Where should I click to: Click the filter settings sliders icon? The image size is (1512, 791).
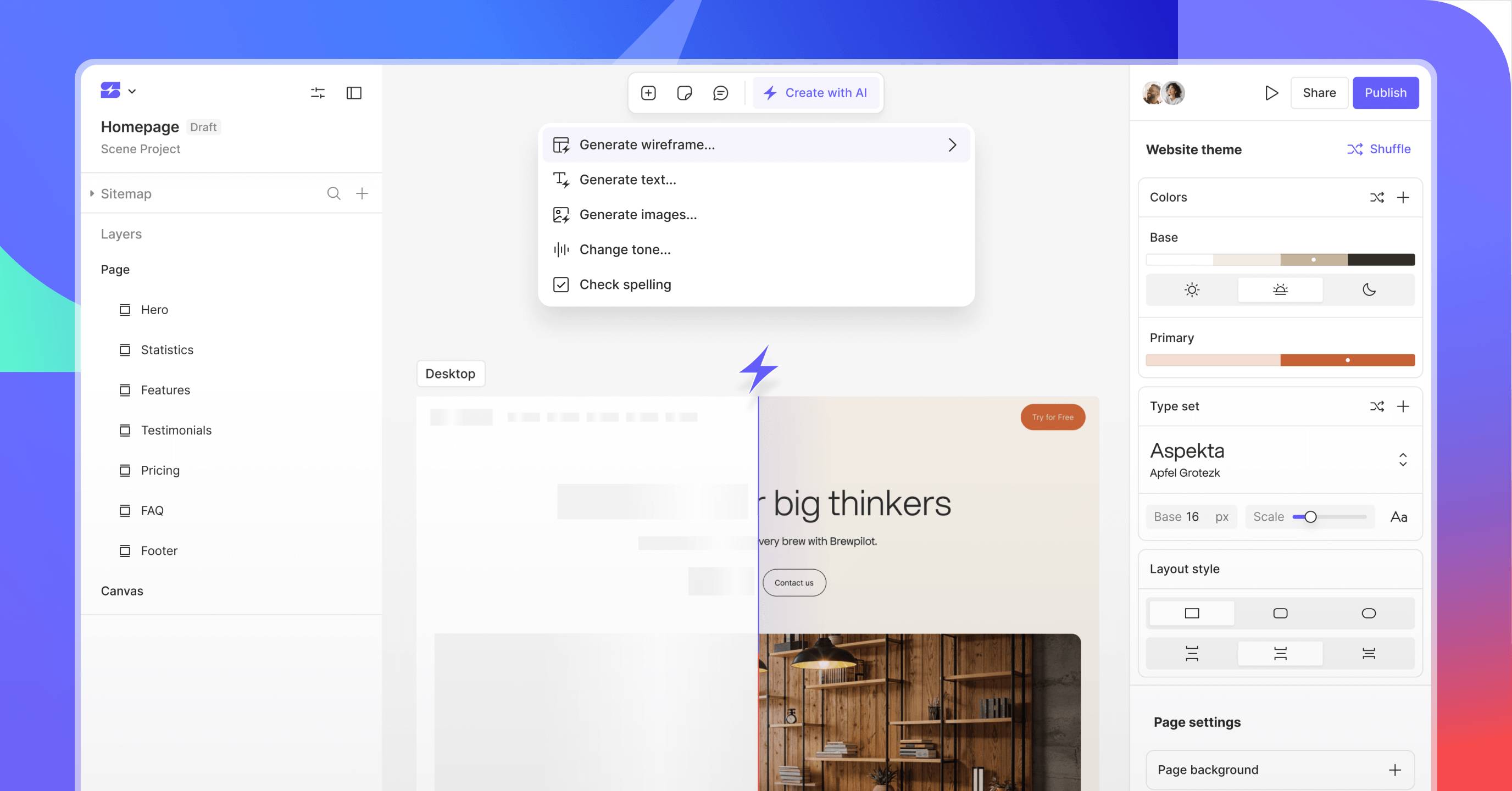point(318,93)
